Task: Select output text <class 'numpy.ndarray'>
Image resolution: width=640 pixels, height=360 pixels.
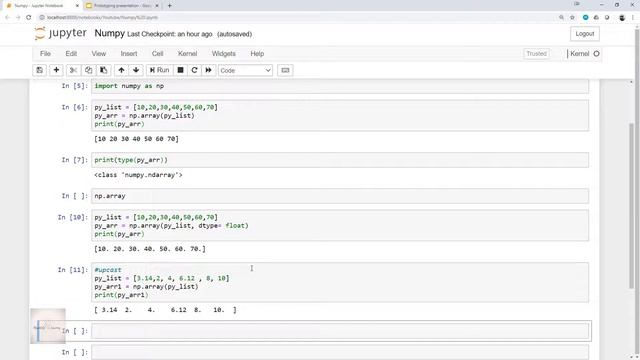Action: tap(138, 175)
